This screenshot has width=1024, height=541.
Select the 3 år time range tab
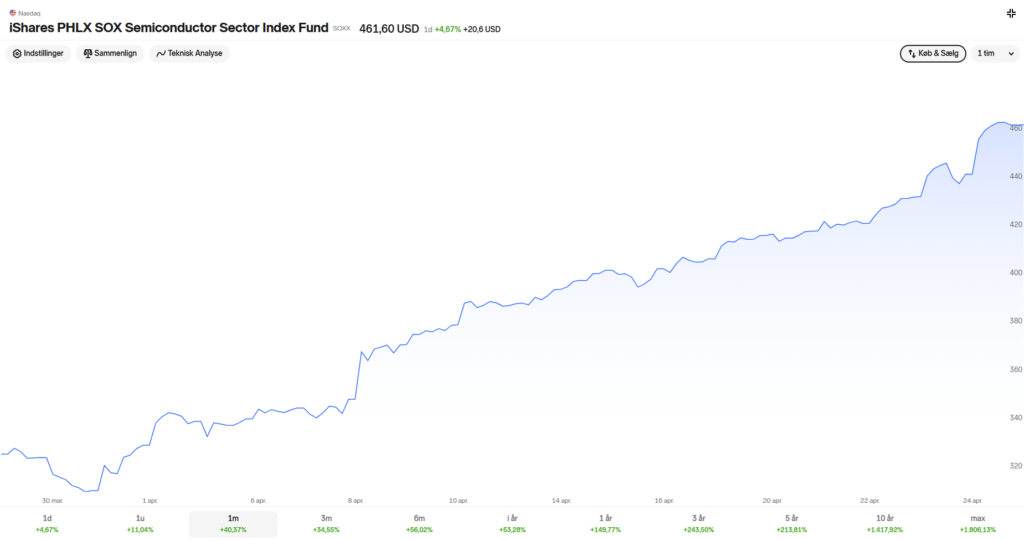tap(698, 524)
